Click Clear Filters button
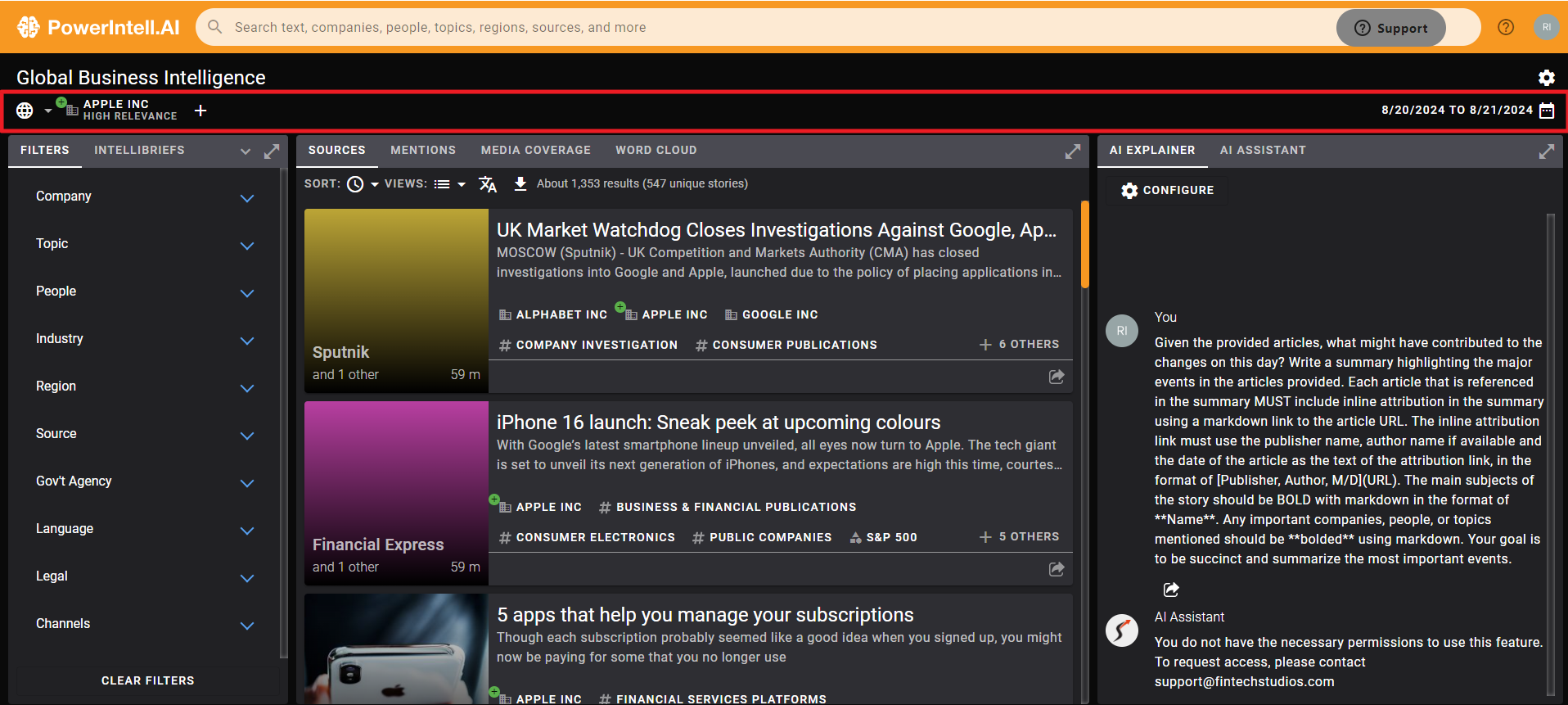 tap(148, 680)
